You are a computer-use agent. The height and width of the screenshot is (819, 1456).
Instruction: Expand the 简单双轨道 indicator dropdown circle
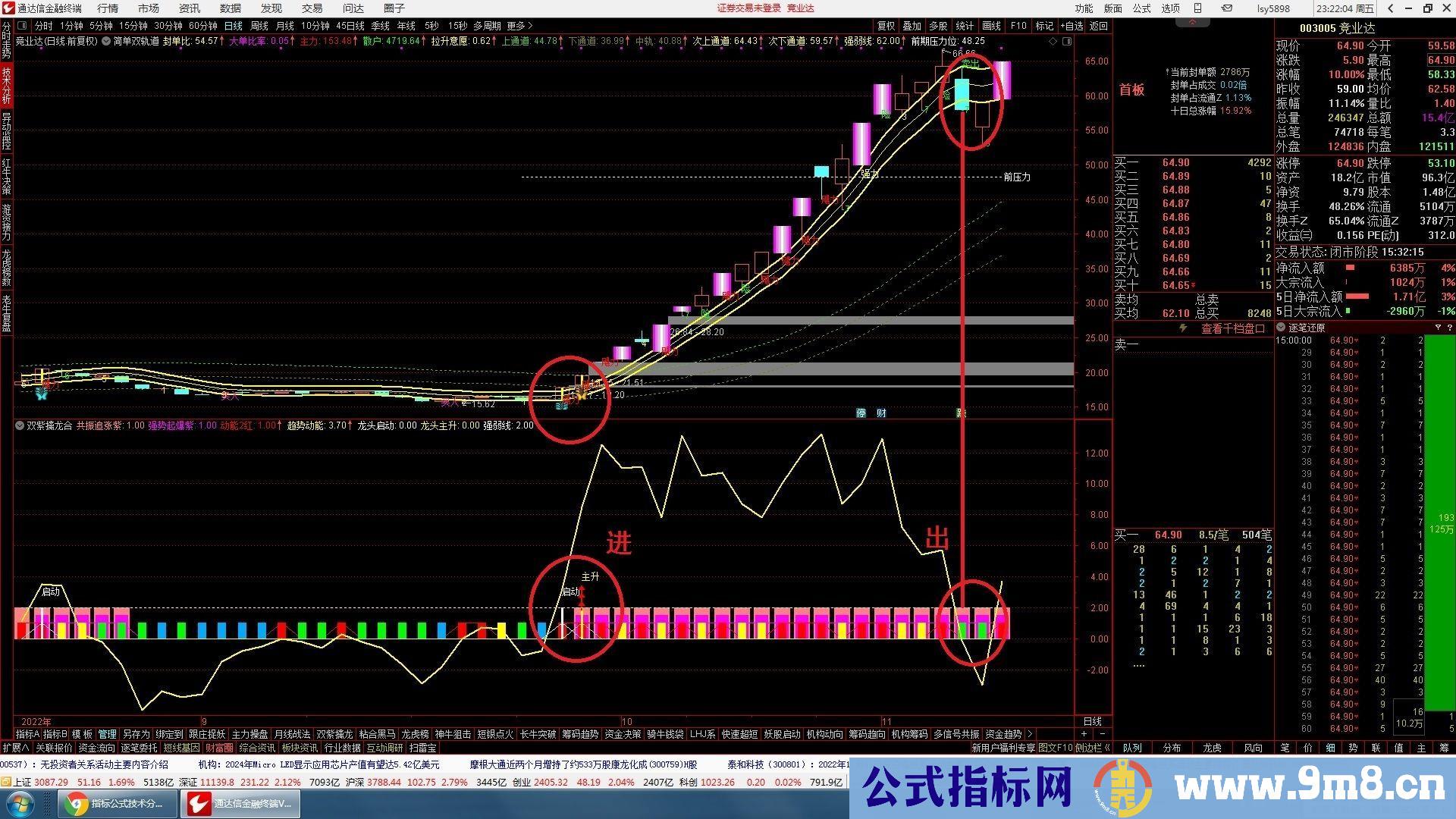(x=106, y=41)
